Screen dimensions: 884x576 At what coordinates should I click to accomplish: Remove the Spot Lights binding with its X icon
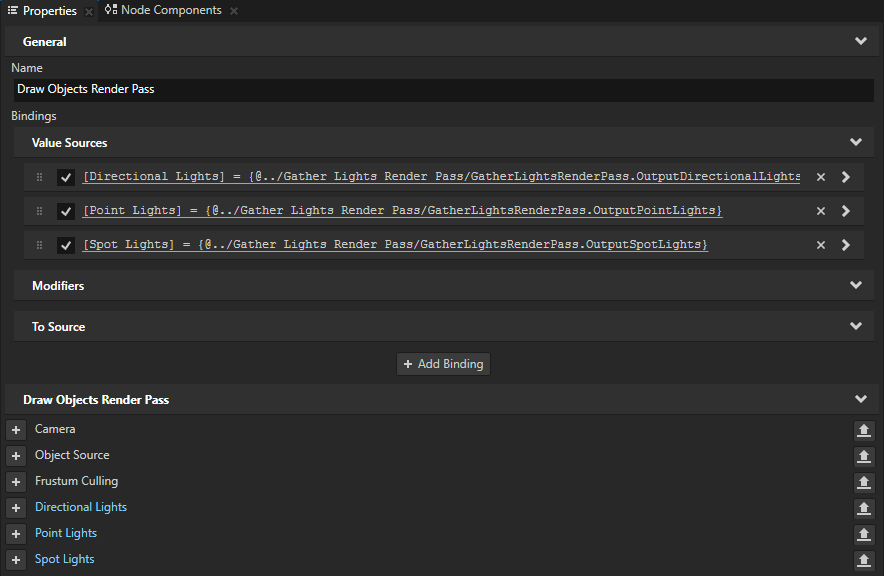tap(820, 244)
